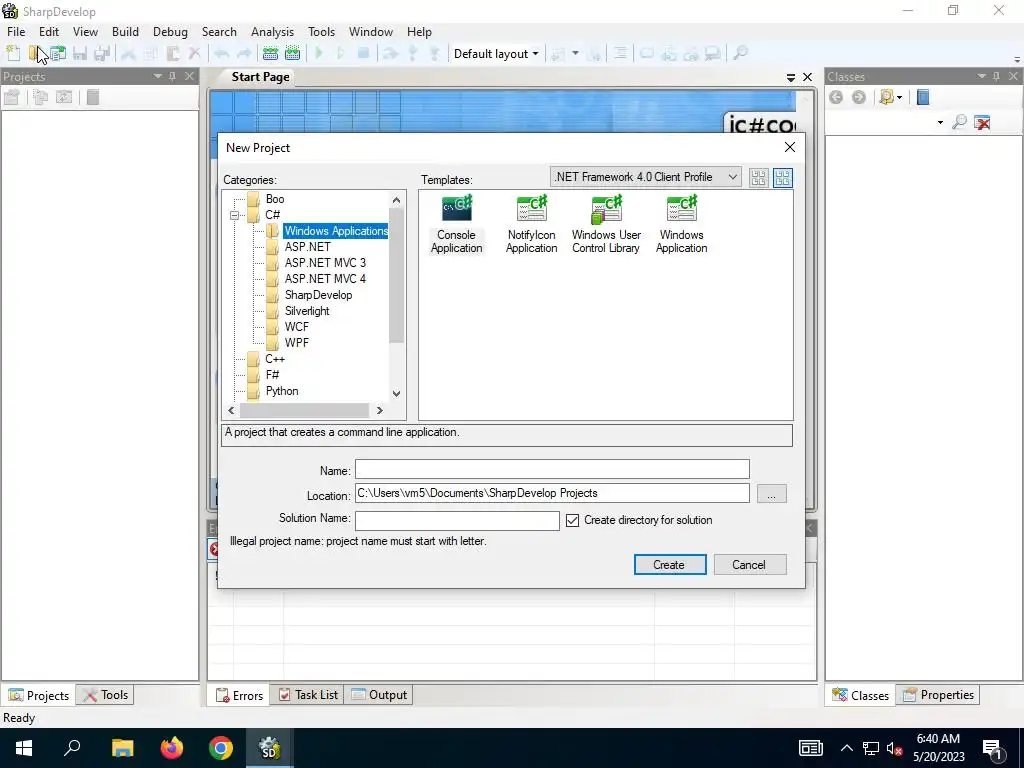Open Firefox from the taskbar

(x=172, y=748)
